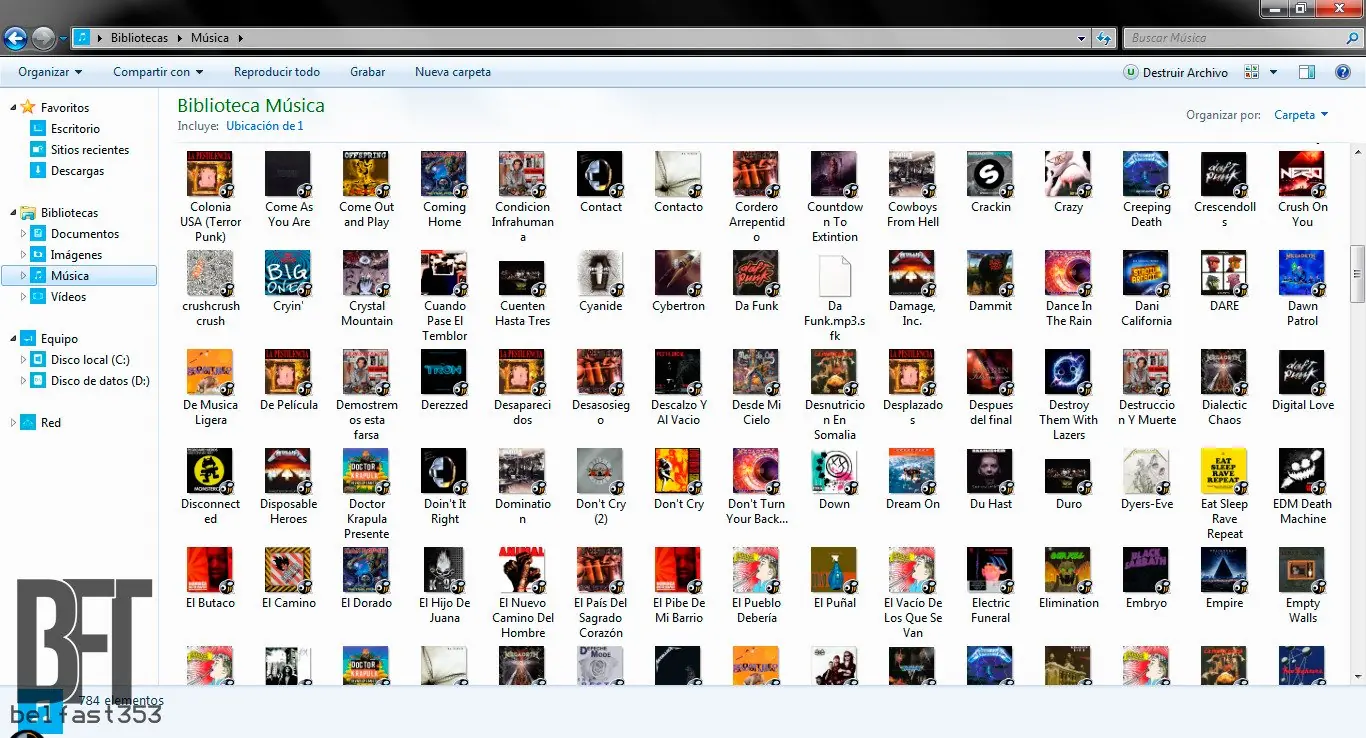Screen dimensions: 1366x738
Task: Select the Dream On file thumbnail
Action: tap(912, 471)
